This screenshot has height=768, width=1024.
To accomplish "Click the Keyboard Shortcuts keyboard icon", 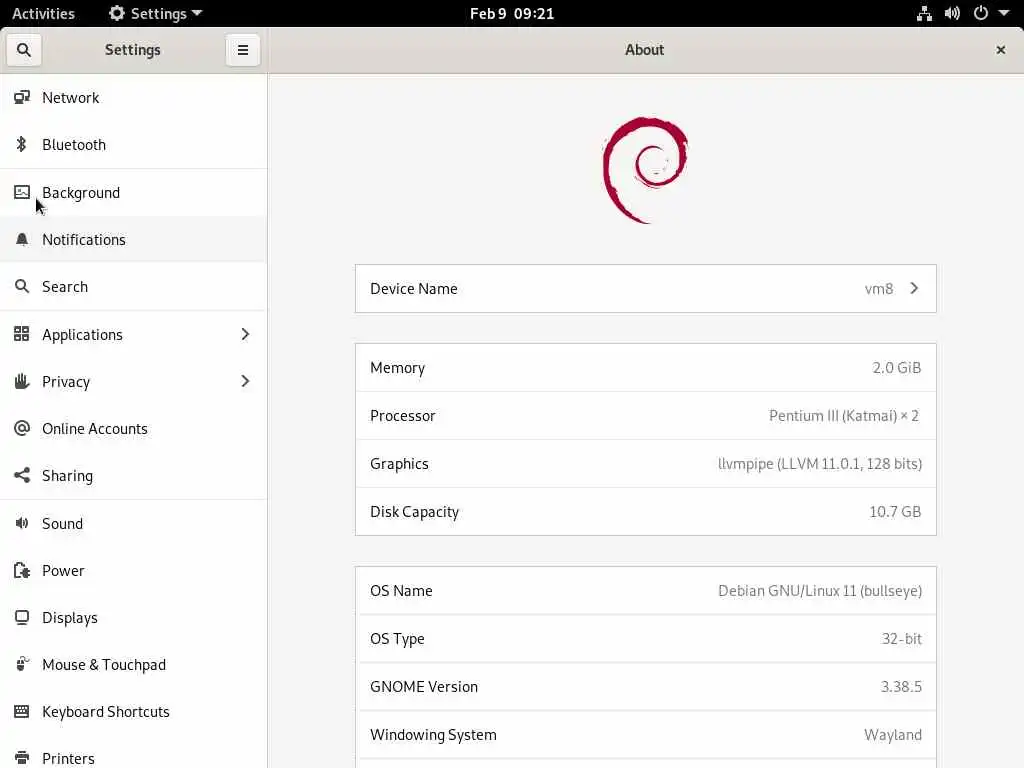I will [x=22, y=711].
